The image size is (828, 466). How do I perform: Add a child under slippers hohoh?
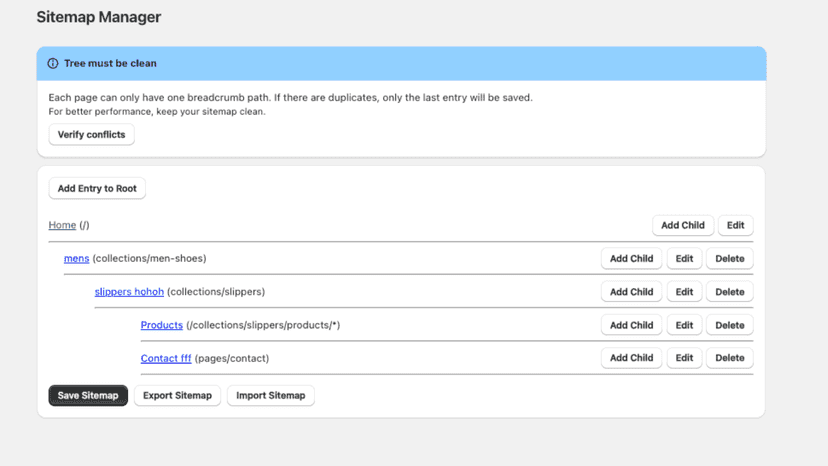632,292
